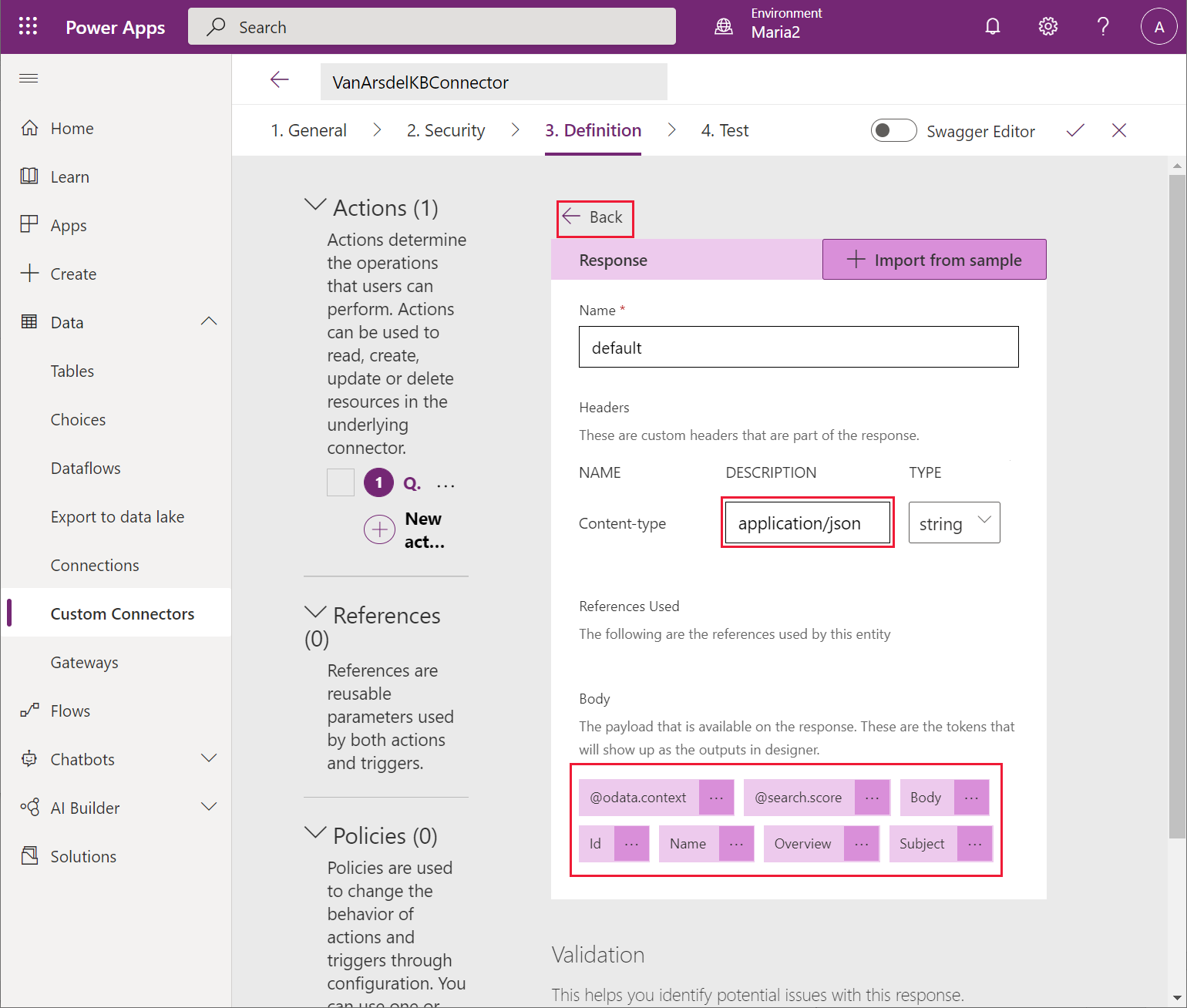The image size is (1187, 1008).
Task: Open options for the Id token
Action: point(631,844)
